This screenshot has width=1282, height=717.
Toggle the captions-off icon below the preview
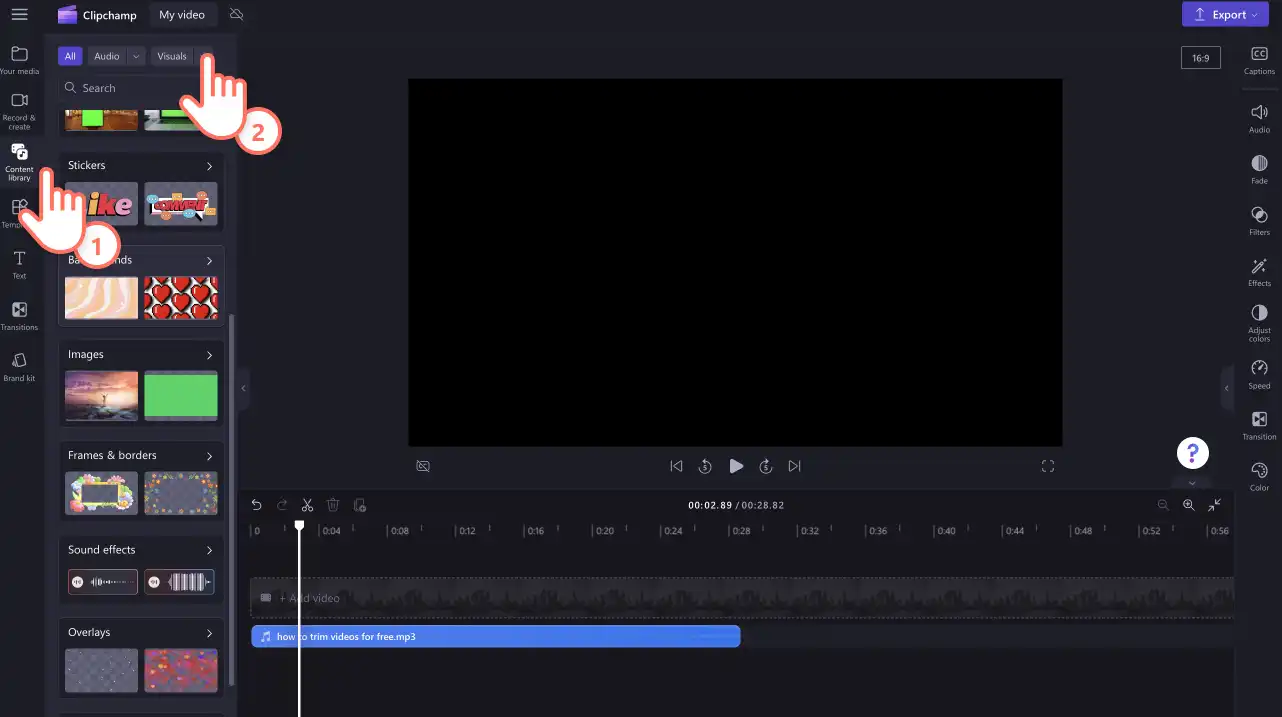pos(423,466)
